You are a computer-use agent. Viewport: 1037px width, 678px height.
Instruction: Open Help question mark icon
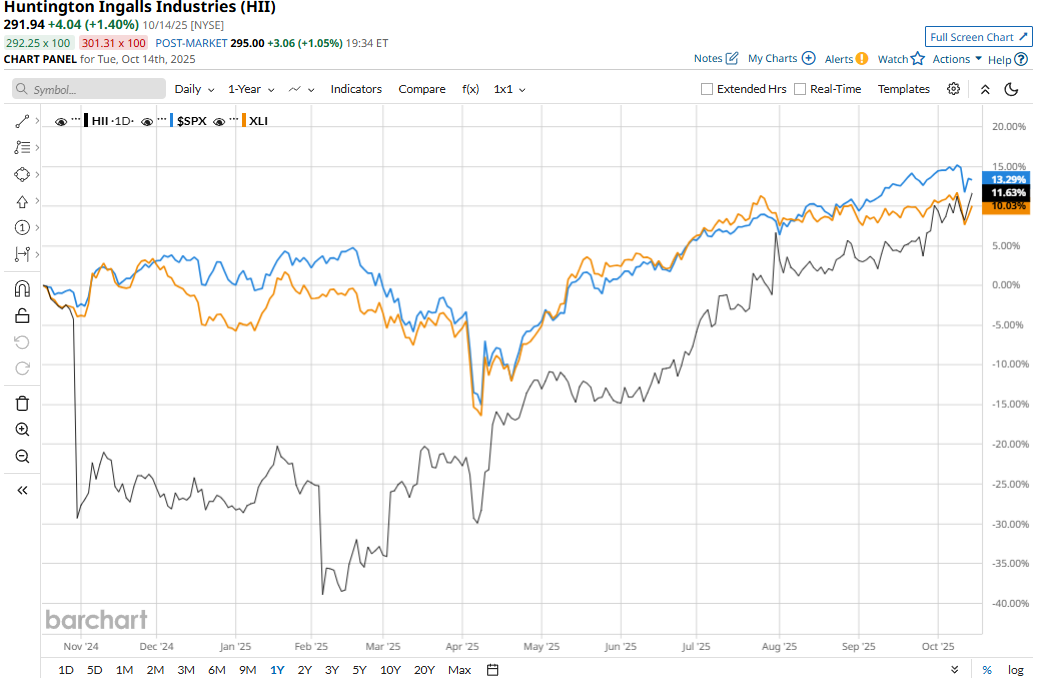point(1021,60)
